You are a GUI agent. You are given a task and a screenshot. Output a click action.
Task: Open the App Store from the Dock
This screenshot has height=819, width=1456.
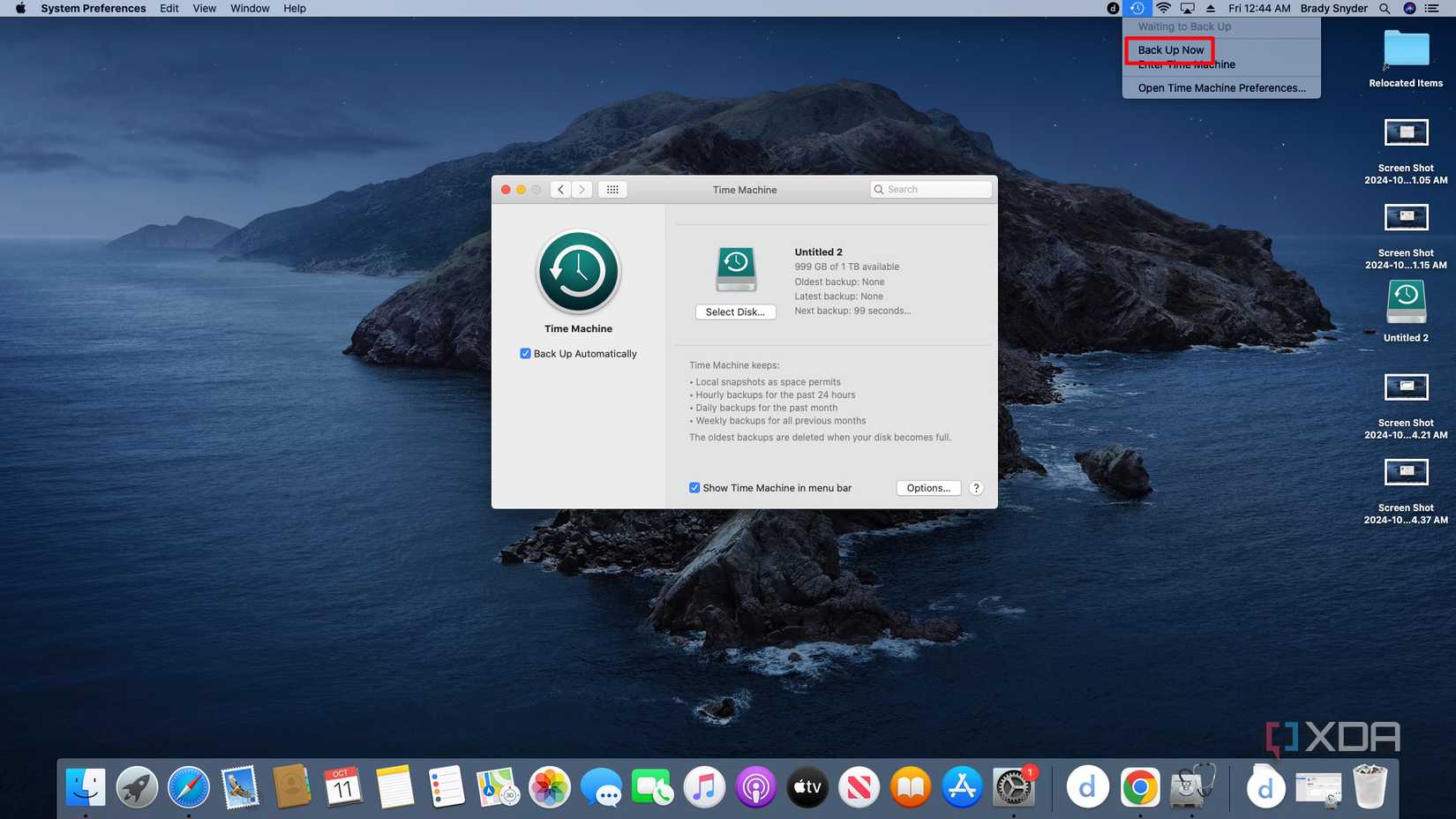(x=961, y=786)
